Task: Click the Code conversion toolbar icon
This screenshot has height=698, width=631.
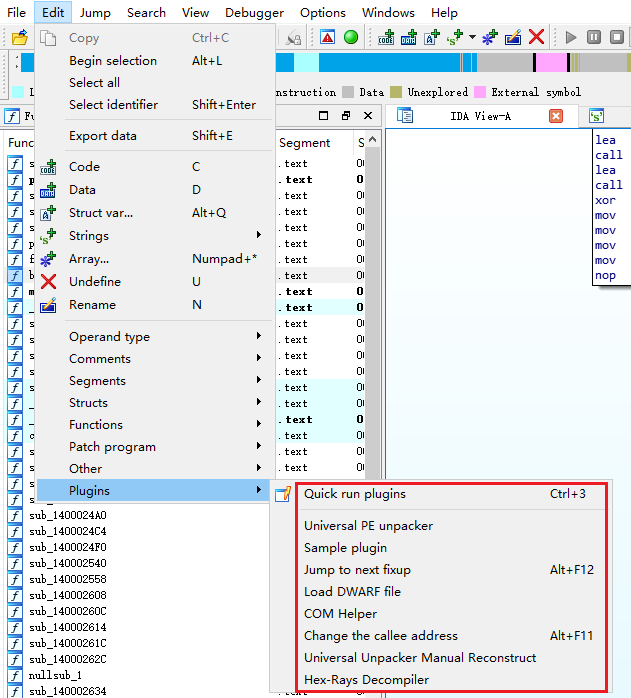Action: 386,37
